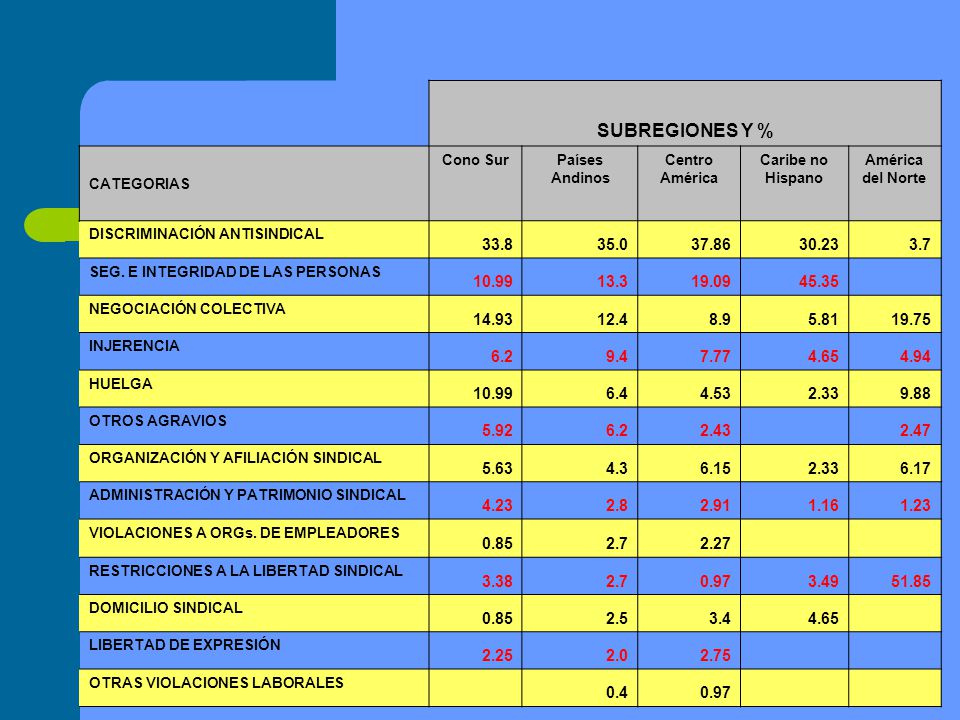The width and height of the screenshot is (960, 720).
Task: Click red value 2.43 in Otros Agravios row
Action: click(715, 430)
